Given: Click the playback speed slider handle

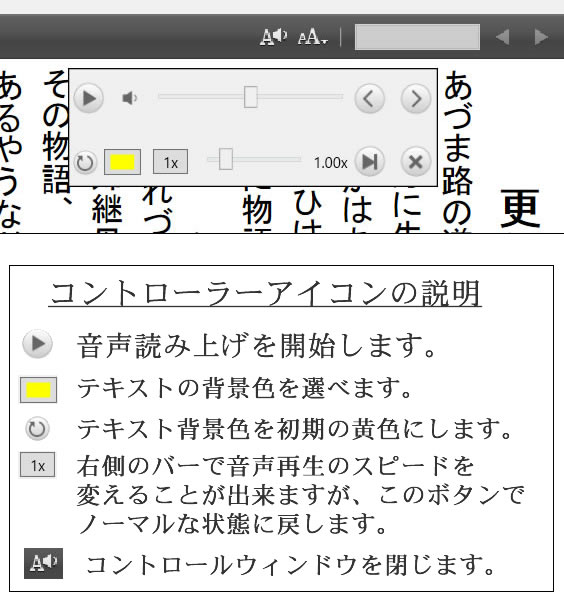Looking at the screenshot, I should click(226, 159).
